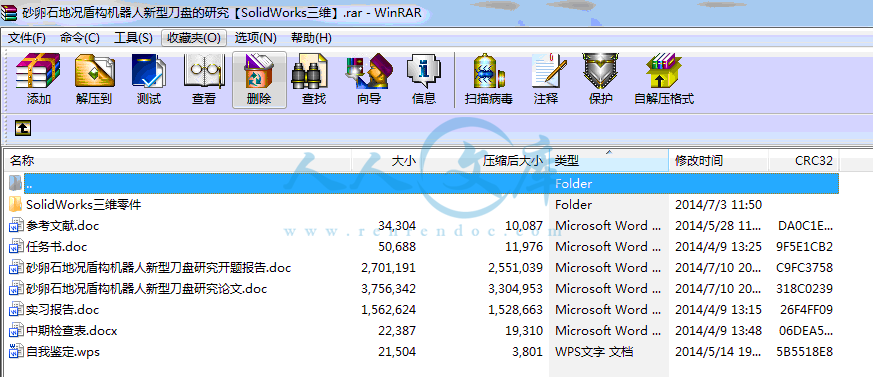Click modified time 2014/4/9 13:48

[x=718, y=331]
